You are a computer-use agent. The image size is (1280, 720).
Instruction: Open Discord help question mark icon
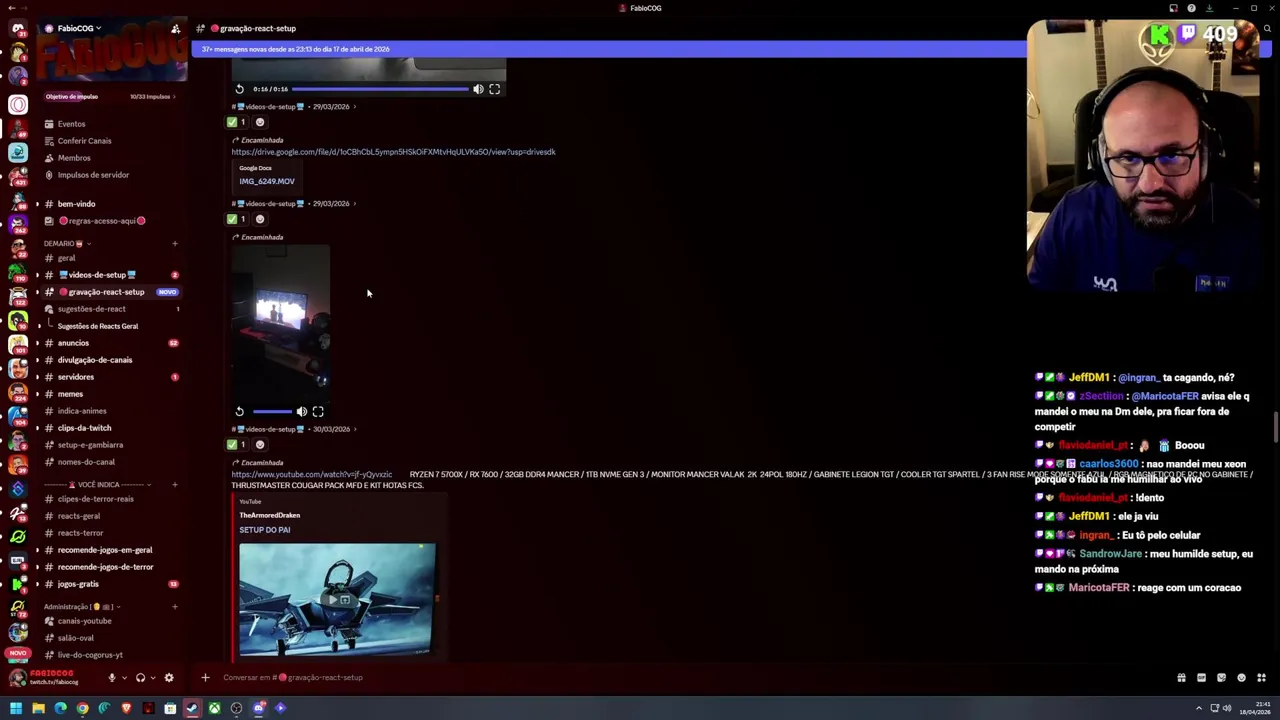(x=1191, y=8)
